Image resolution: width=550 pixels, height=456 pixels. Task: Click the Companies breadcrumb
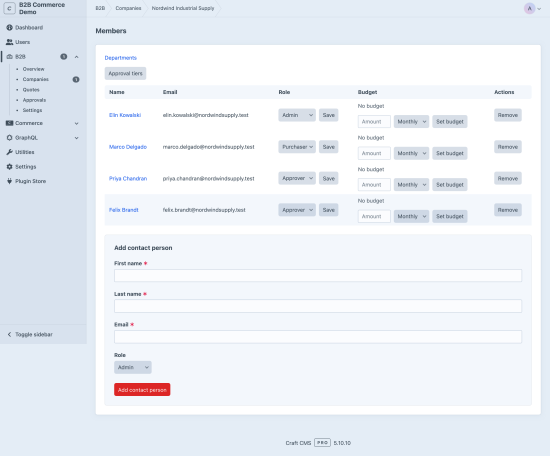128,8
